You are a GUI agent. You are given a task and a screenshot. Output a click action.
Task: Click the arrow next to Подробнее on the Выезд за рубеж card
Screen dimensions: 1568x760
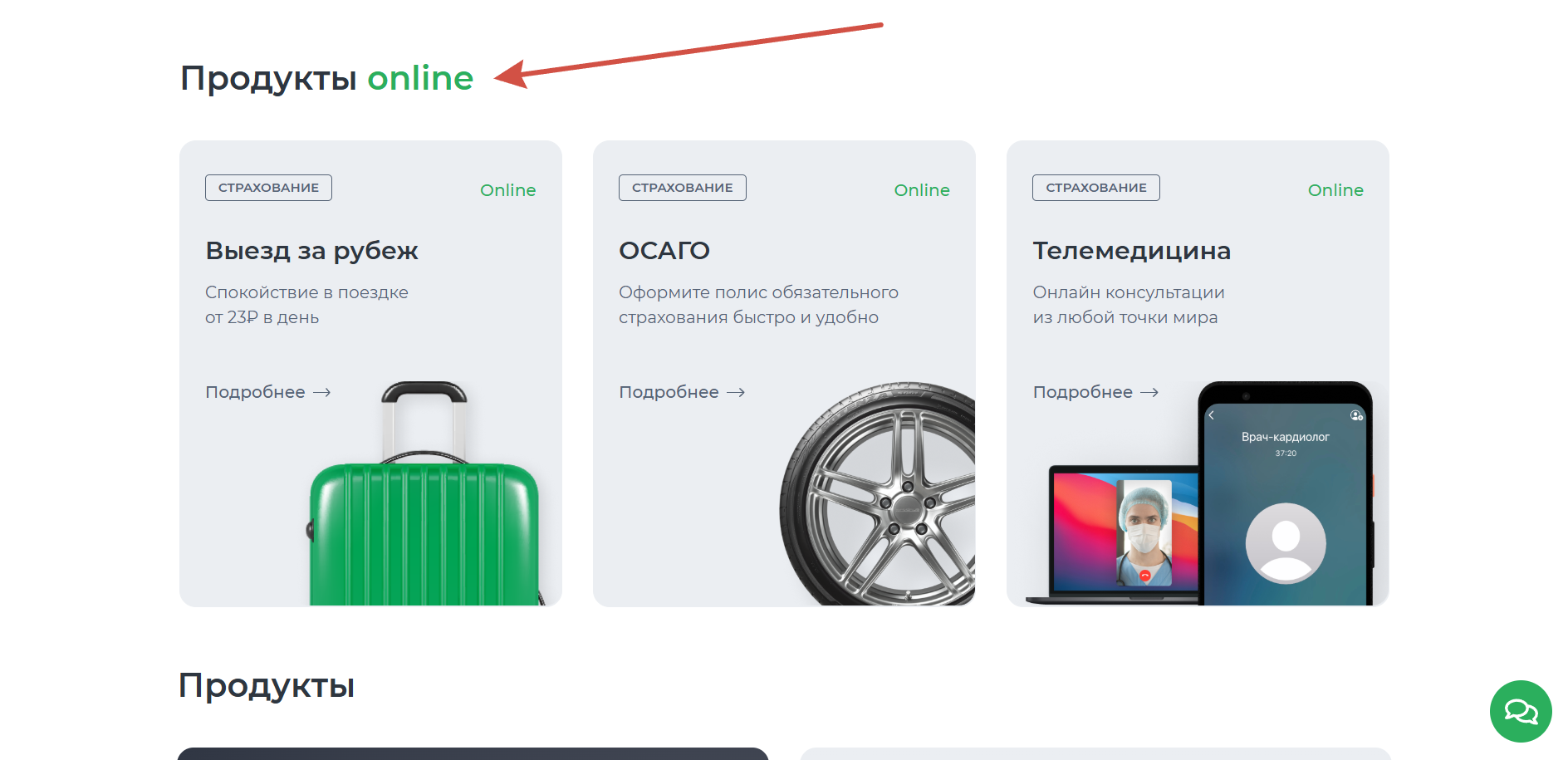tap(322, 392)
